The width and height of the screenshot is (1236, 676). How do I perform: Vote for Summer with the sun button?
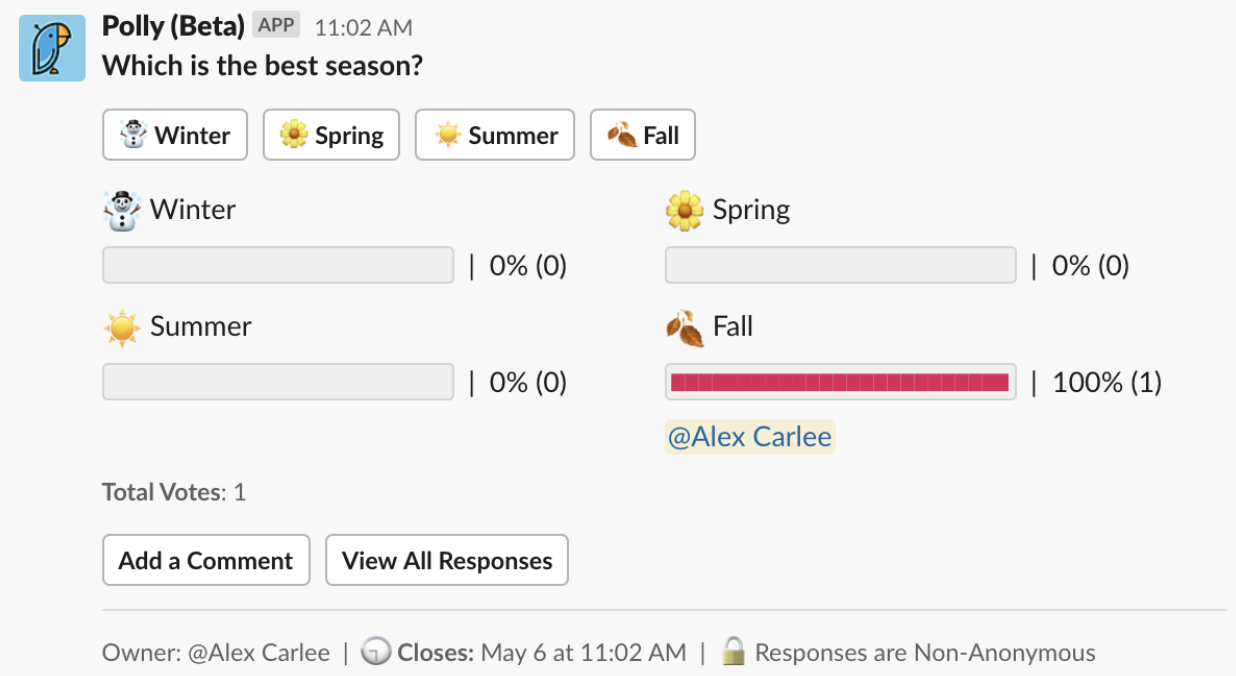coord(495,135)
